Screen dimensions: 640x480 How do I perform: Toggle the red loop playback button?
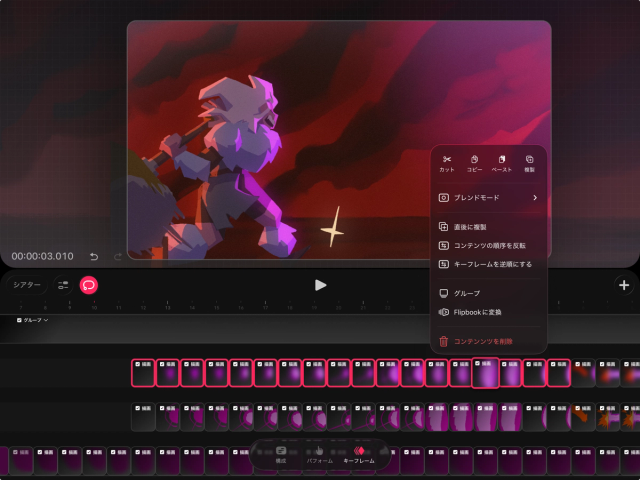[89, 285]
